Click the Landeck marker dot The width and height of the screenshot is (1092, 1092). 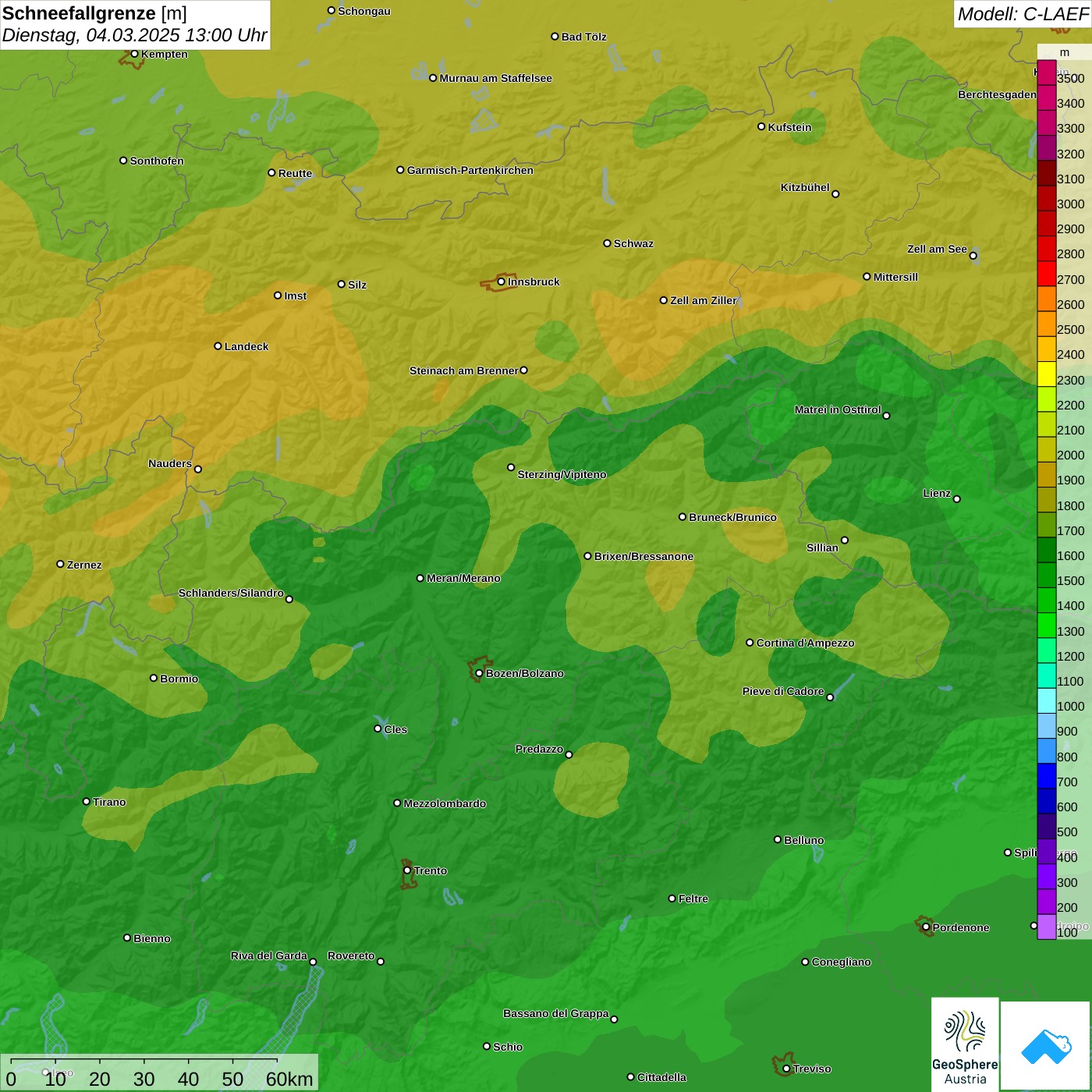click(218, 346)
